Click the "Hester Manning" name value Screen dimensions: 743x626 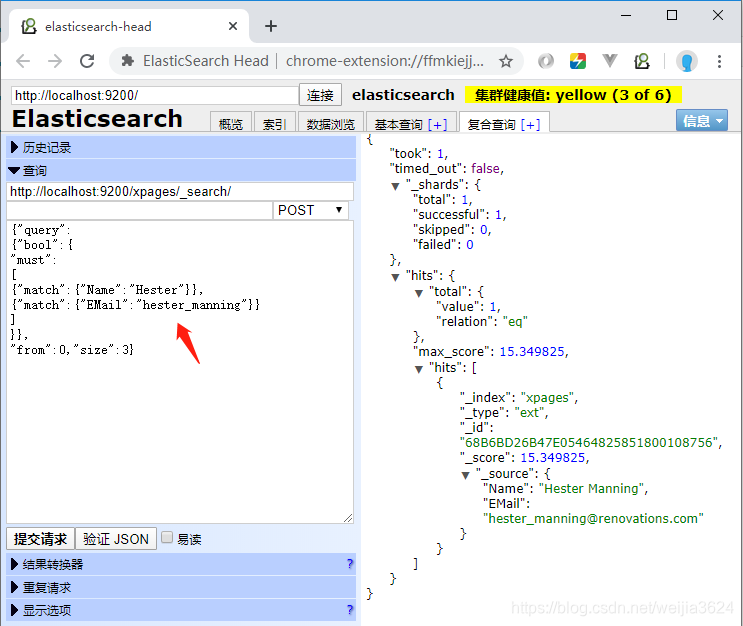tap(592, 489)
